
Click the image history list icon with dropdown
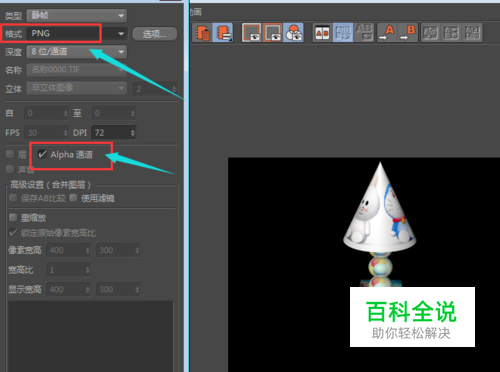pyautogui.click(x=223, y=33)
